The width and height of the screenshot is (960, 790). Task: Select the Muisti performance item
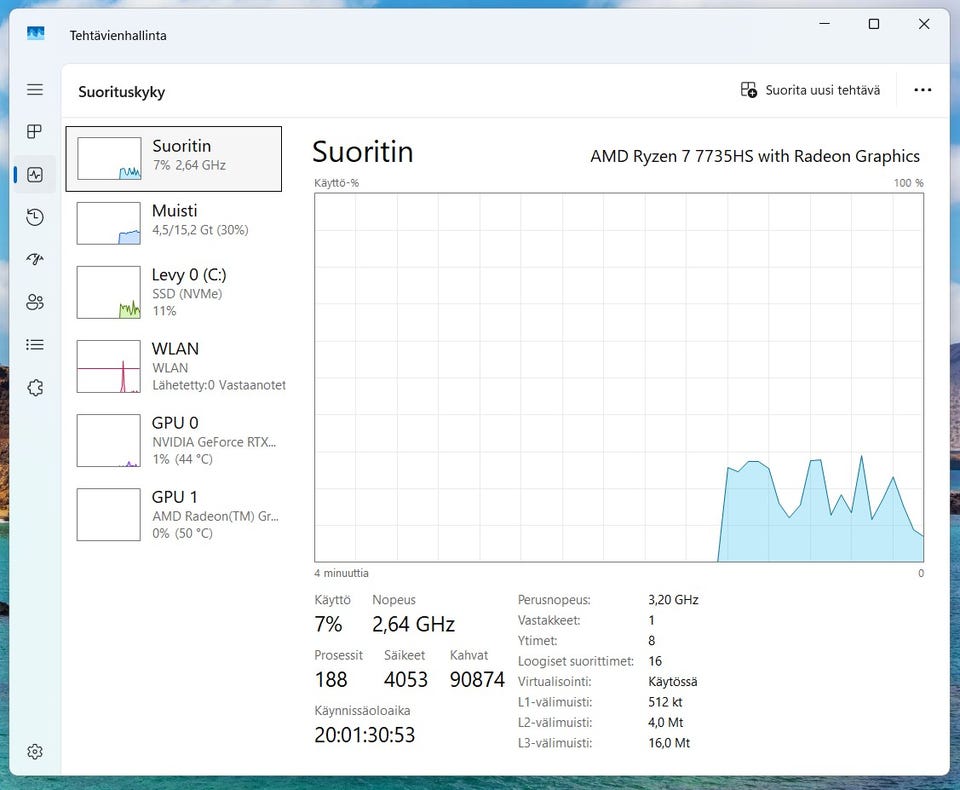pos(174,223)
